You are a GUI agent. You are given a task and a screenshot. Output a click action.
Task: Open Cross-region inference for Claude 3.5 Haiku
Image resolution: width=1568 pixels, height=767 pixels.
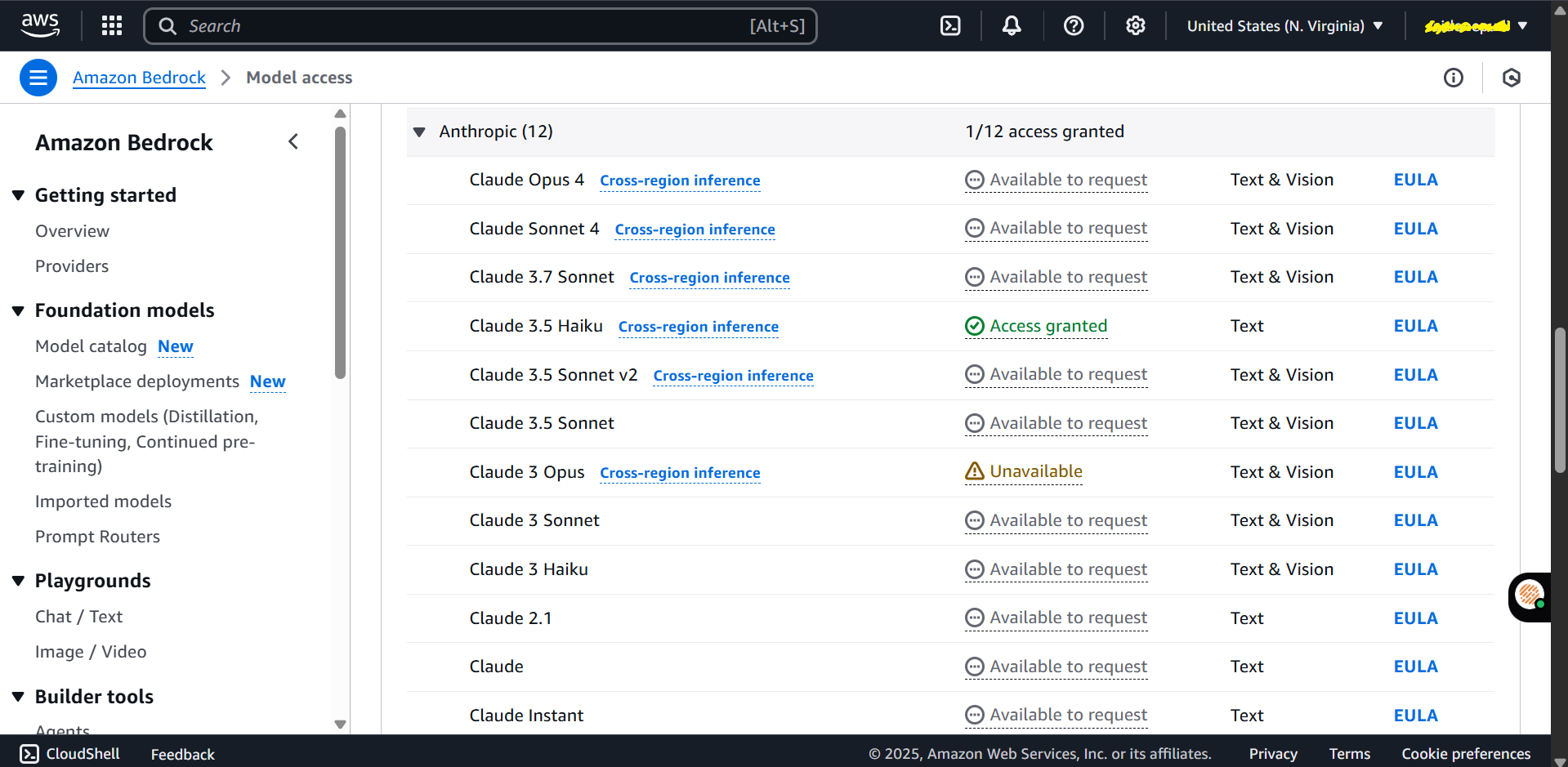click(699, 327)
